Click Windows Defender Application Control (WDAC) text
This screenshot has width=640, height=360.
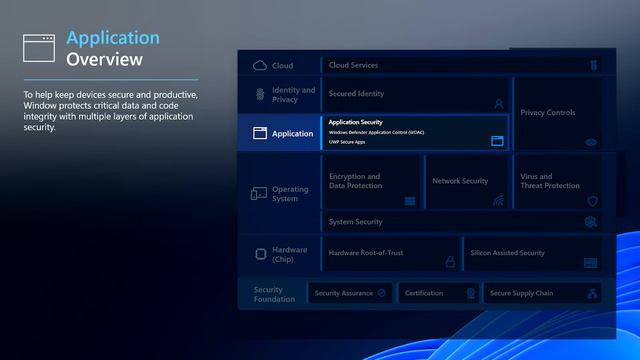coord(376,132)
